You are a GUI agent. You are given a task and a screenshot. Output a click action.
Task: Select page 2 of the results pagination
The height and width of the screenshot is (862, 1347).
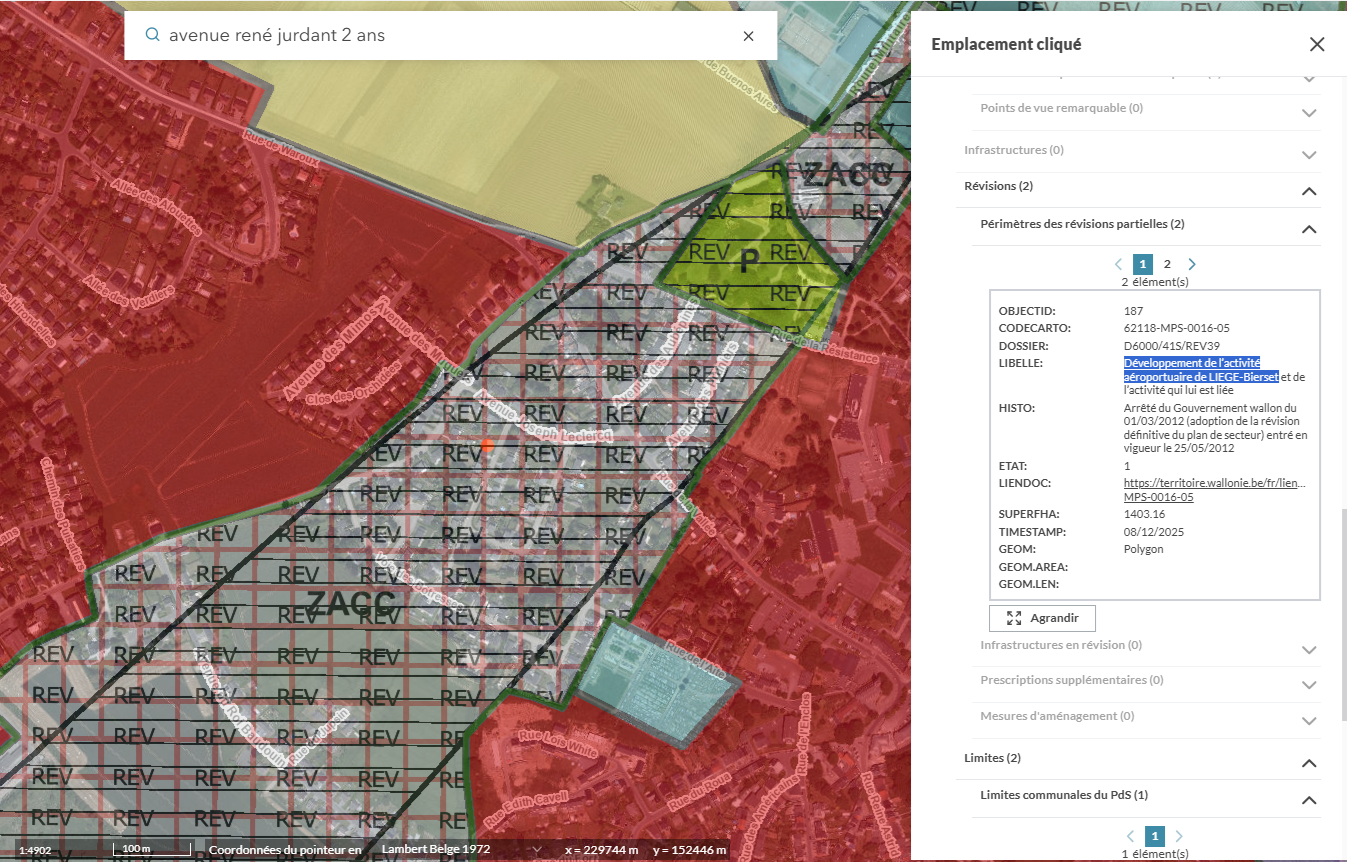point(1167,264)
